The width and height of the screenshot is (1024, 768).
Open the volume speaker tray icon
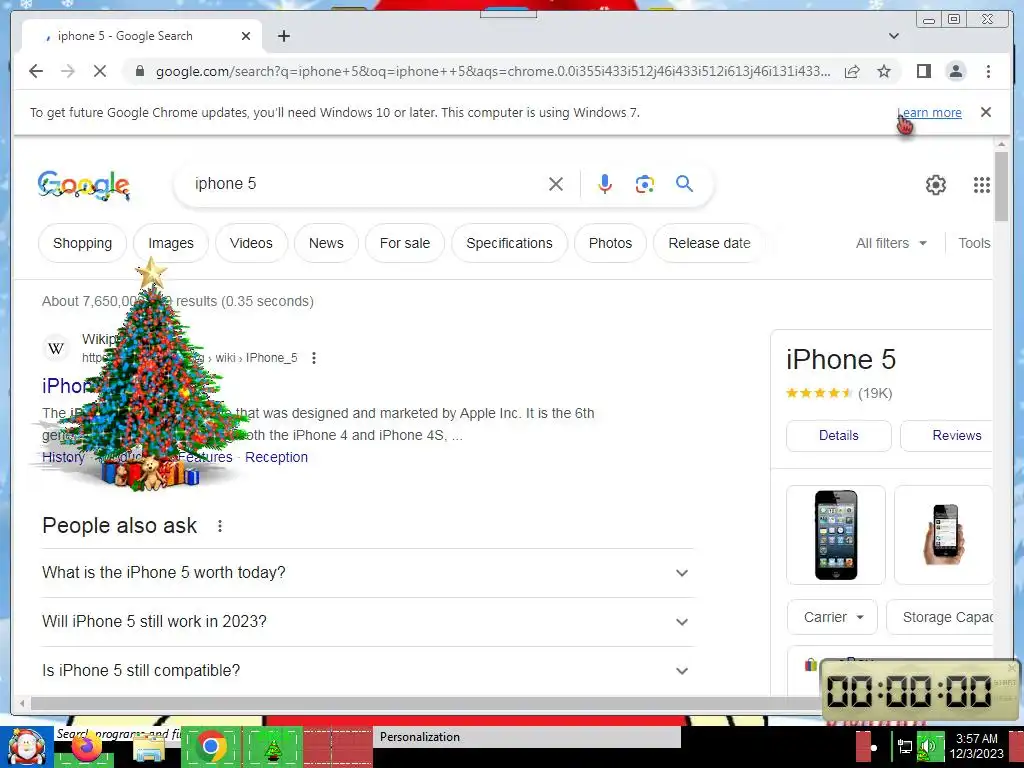pos(928,746)
